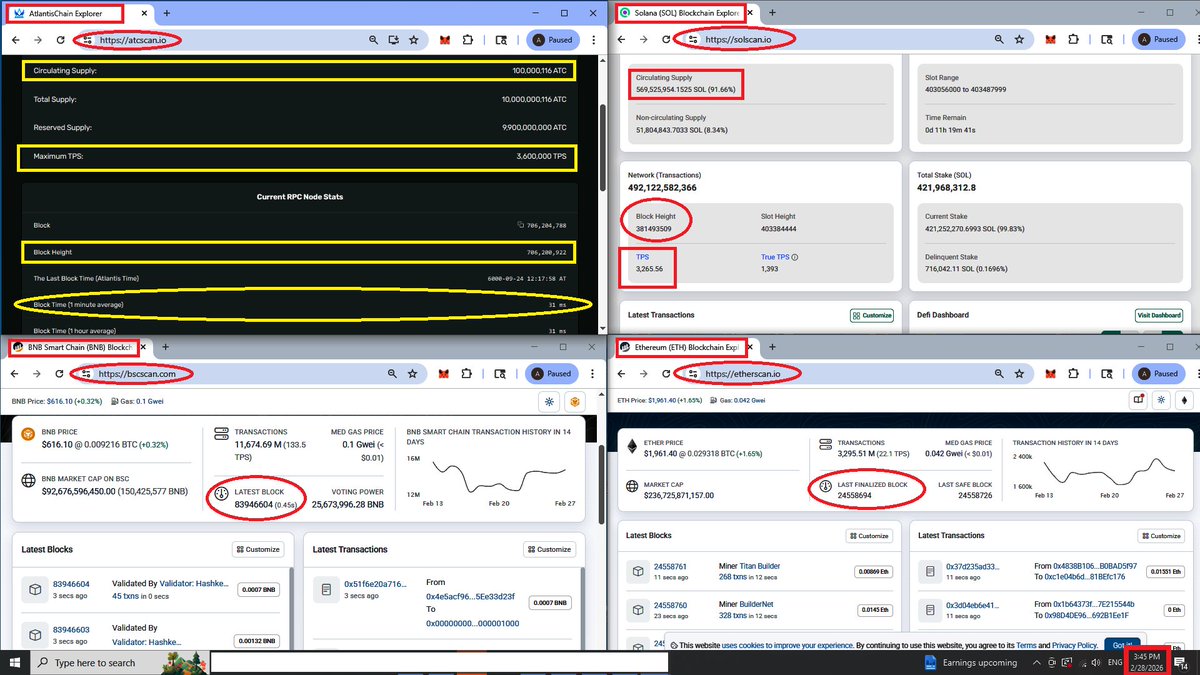Reload the Solscan page
The height and width of the screenshot is (675, 1200).
[x=668, y=39]
